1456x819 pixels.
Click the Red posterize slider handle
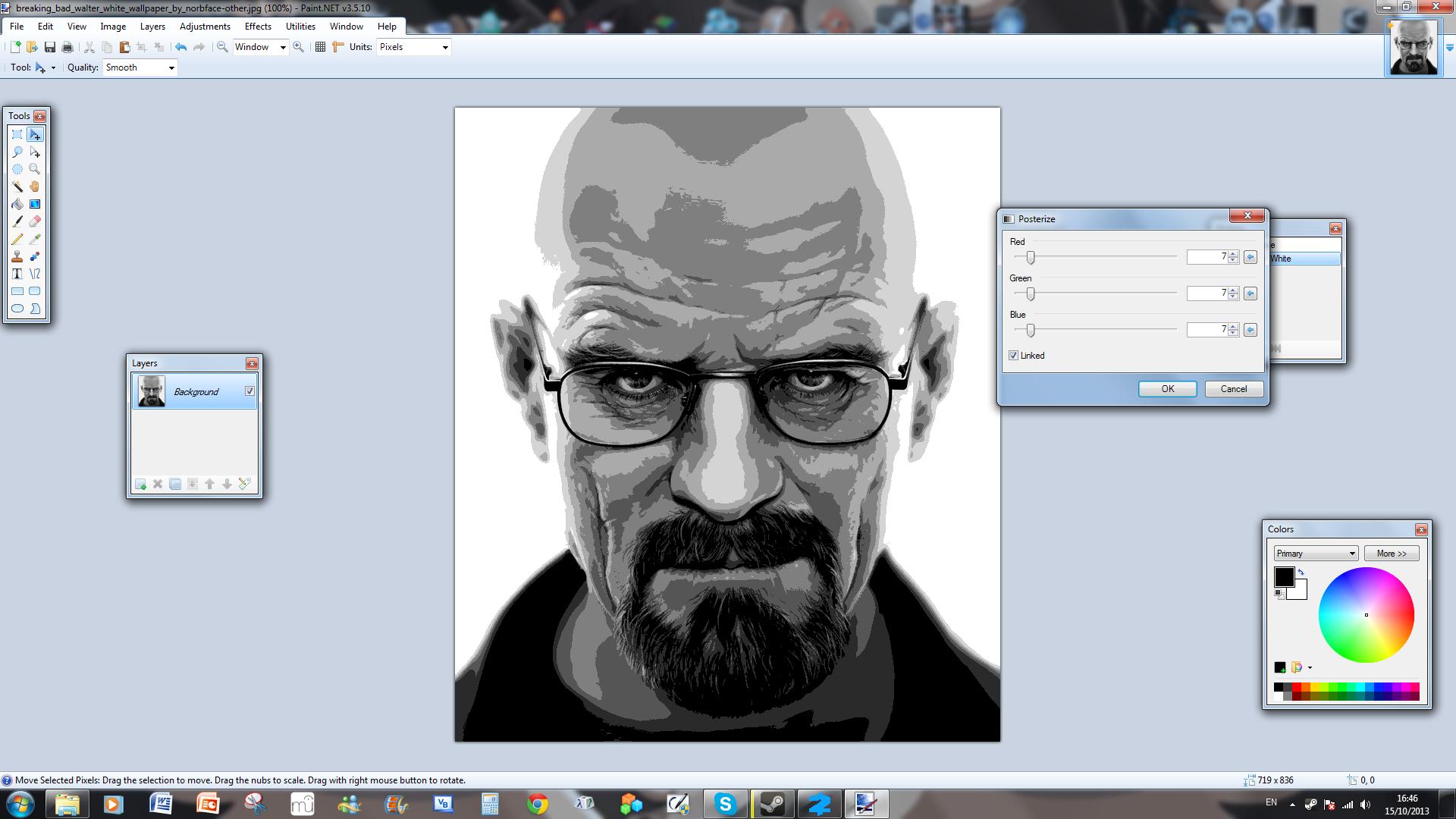(1031, 257)
